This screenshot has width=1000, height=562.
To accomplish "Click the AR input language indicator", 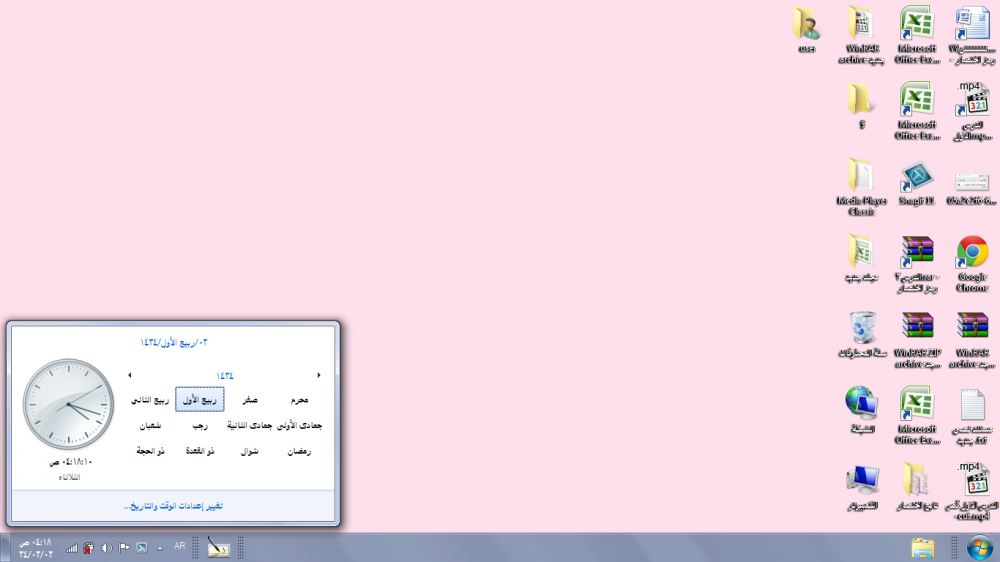I will coord(180,547).
